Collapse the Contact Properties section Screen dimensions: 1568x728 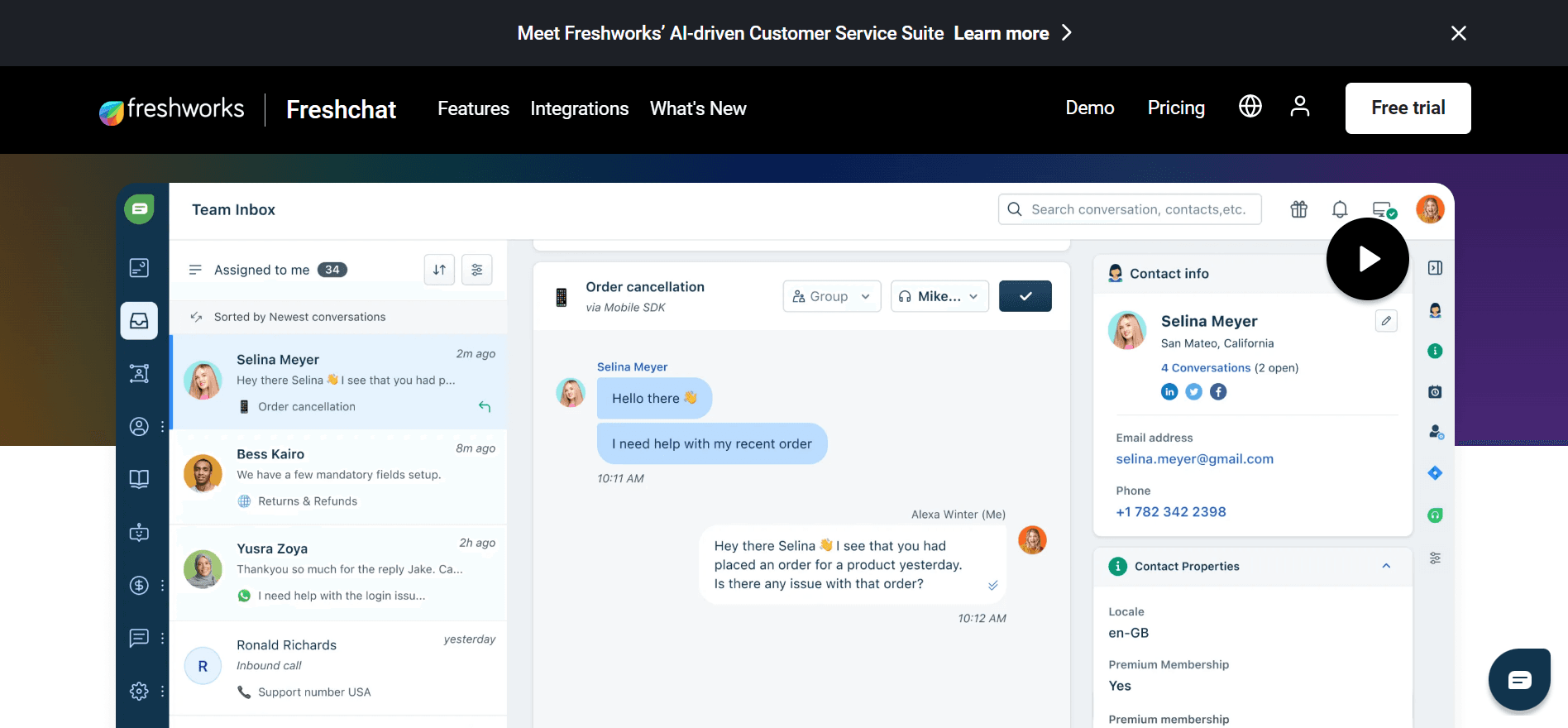(x=1386, y=566)
